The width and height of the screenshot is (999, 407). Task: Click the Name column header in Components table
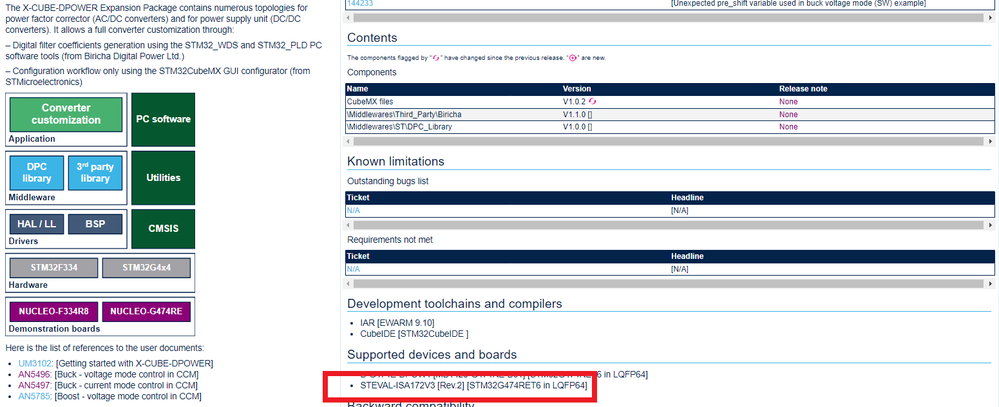[x=357, y=89]
